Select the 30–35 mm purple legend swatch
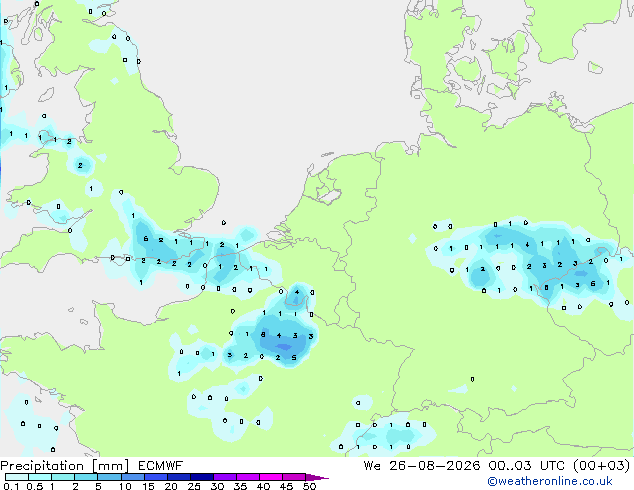The image size is (634, 490). pyautogui.click(x=224, y=477)
